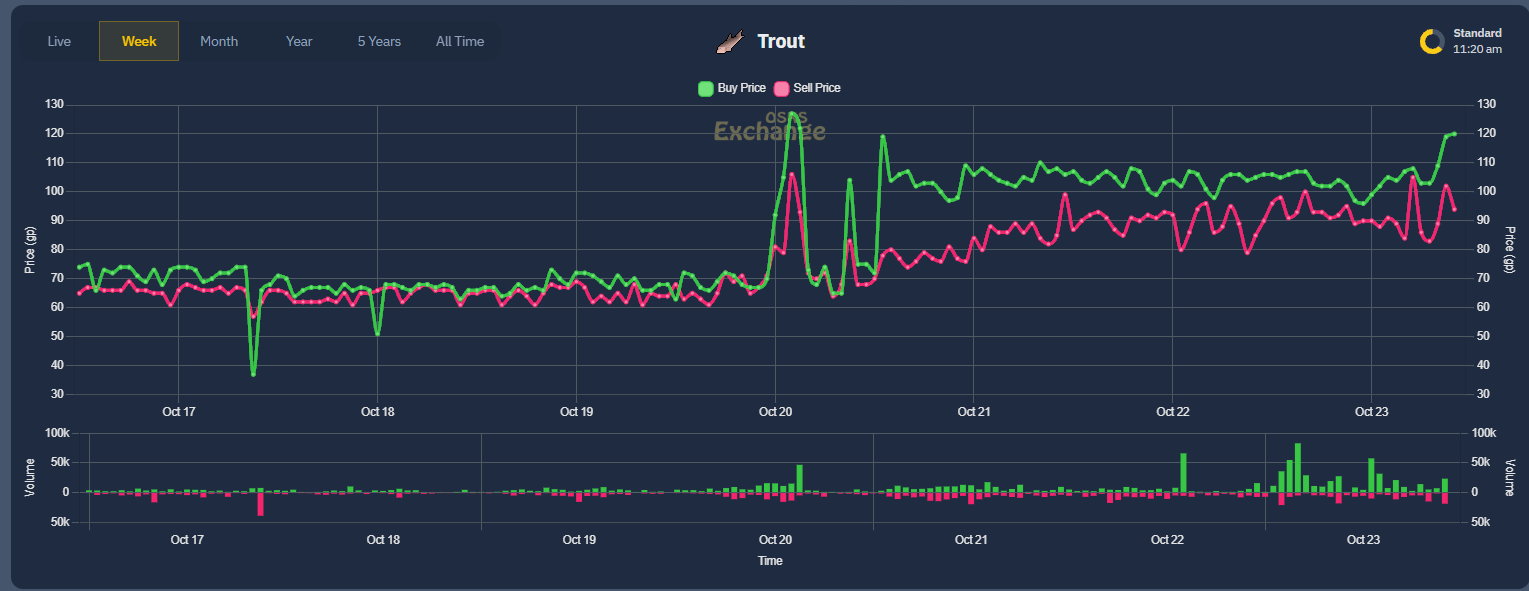The height and width of the screenshot is (591, 1529).
Task: Click the highlighted Week tab
Action: pyautogui.click(x=138, y=41)
